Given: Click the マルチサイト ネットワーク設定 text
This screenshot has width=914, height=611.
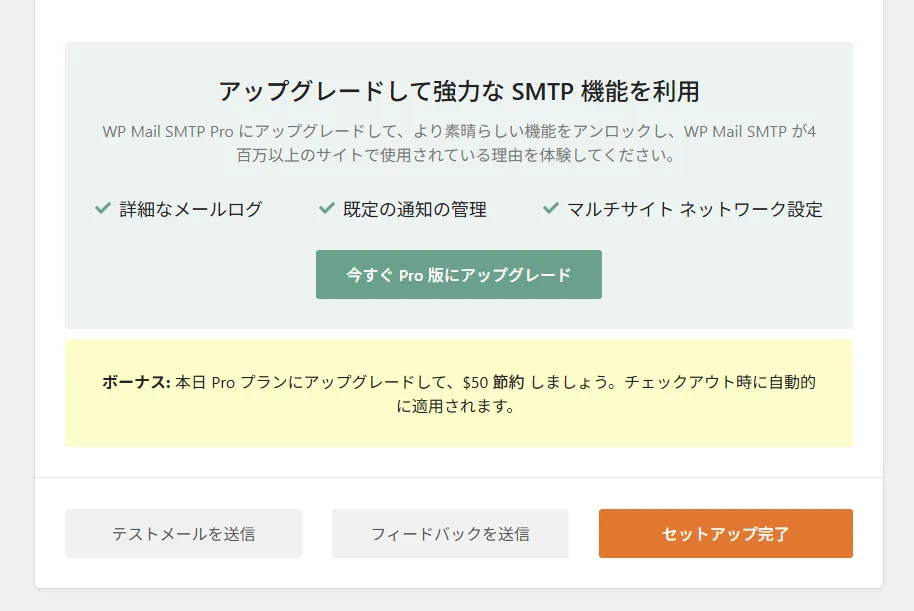Looking at the screenshot, I should pos(695,209).
